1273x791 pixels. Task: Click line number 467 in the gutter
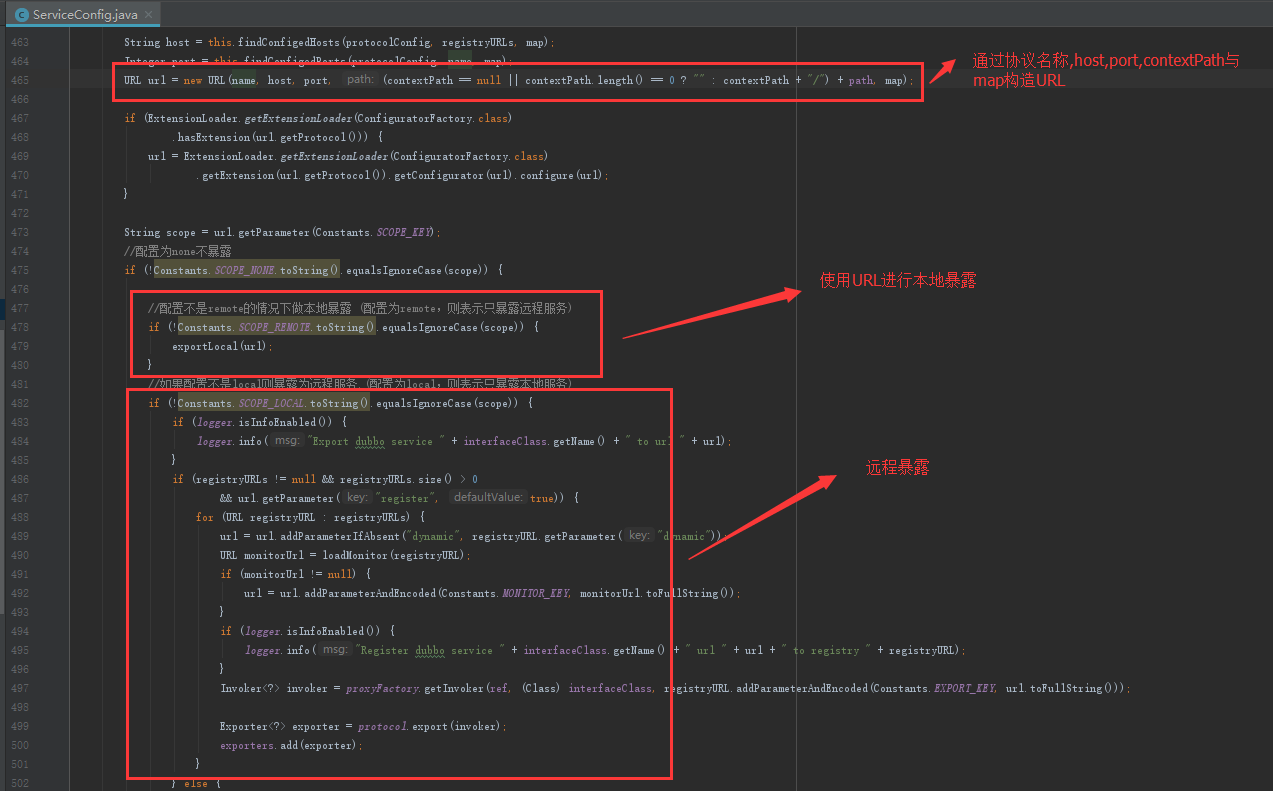[x=18, y=118]
